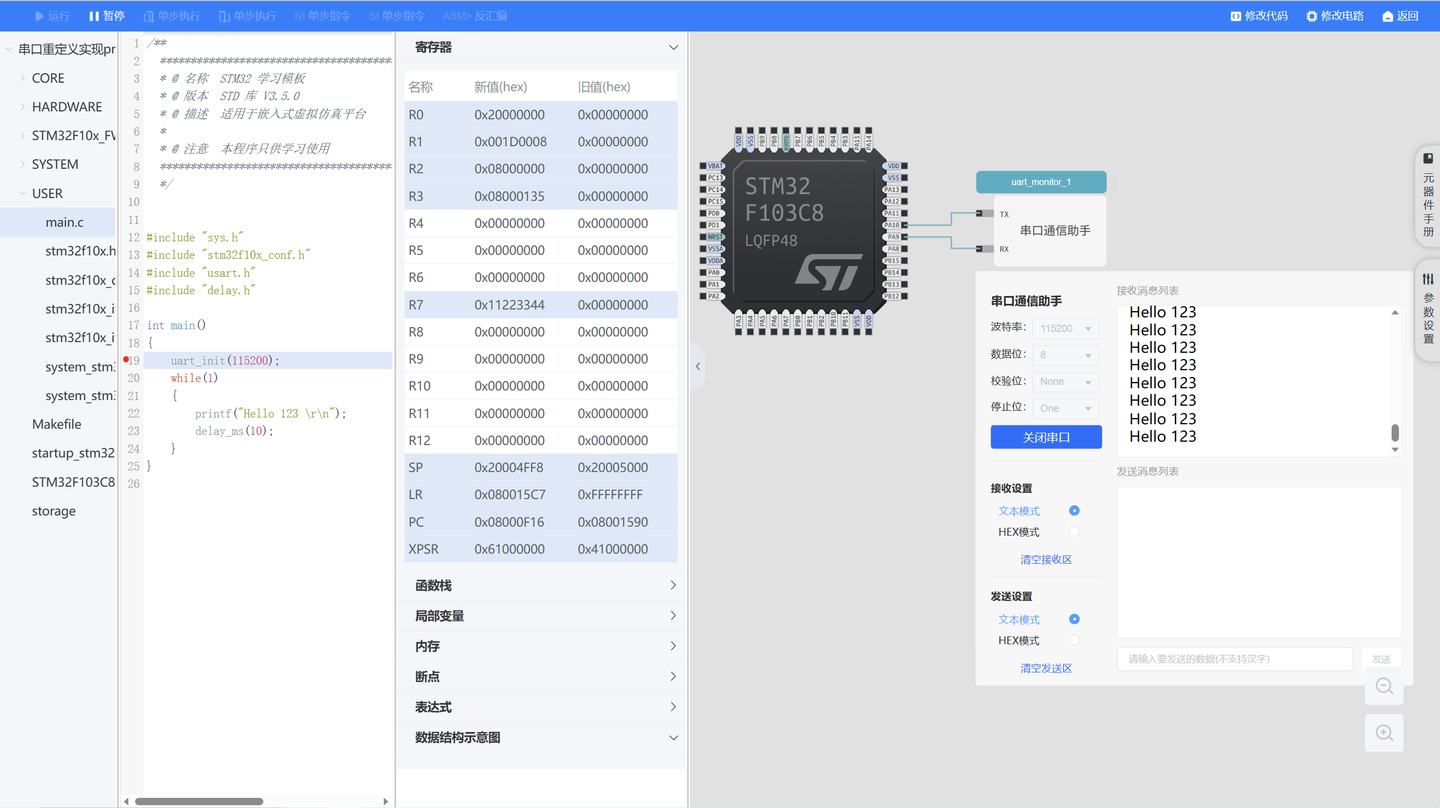The image size is (1440, 808).
Task: Type in the 发送 message input field
Action: tap(1234, 658)
